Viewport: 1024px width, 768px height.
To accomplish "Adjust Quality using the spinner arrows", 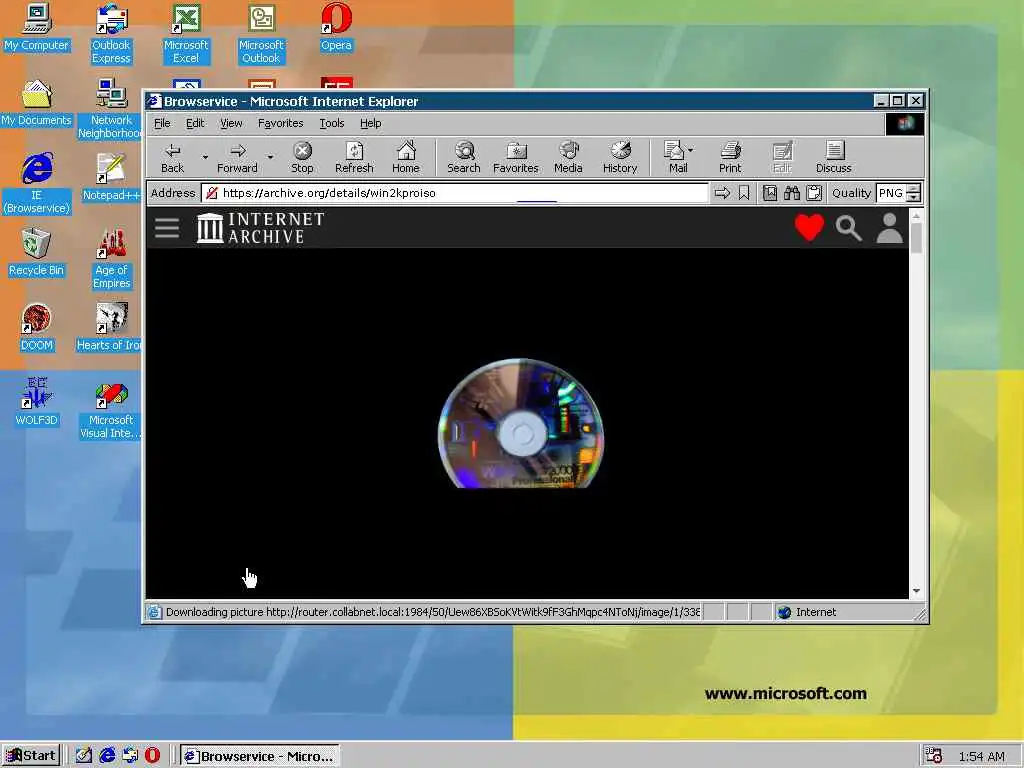I will pos(914,193).
